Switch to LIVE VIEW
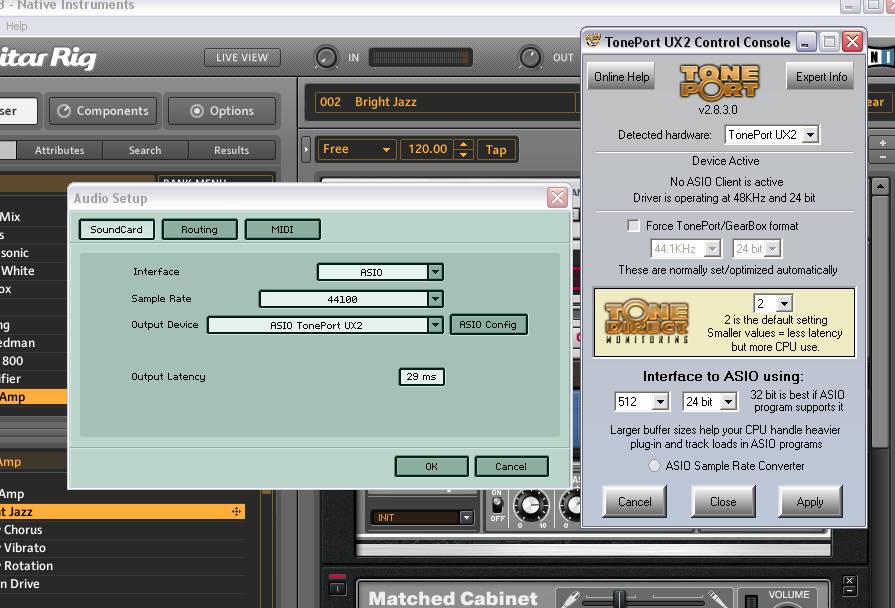Viewport: 895px width, 608px height. pyautogui.click(x=242, y=58)
